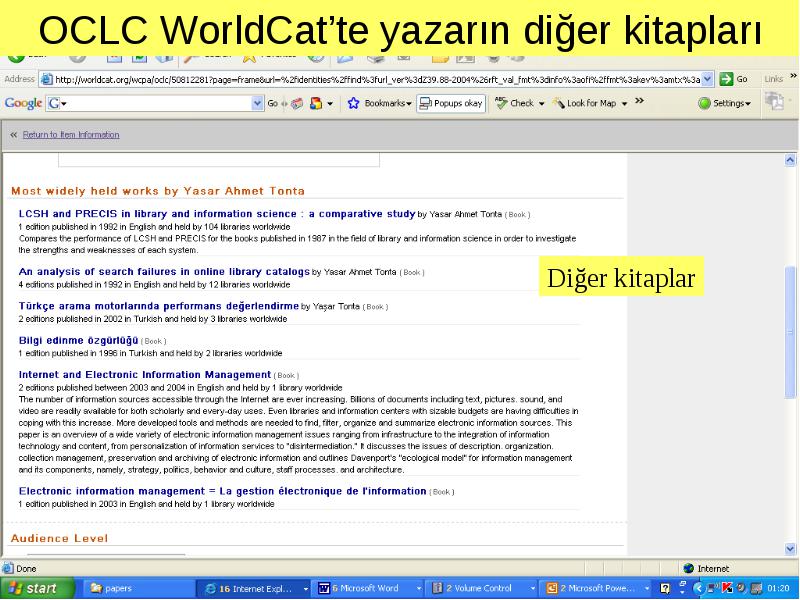Open the address bar URL dropdown

[707, 79]
